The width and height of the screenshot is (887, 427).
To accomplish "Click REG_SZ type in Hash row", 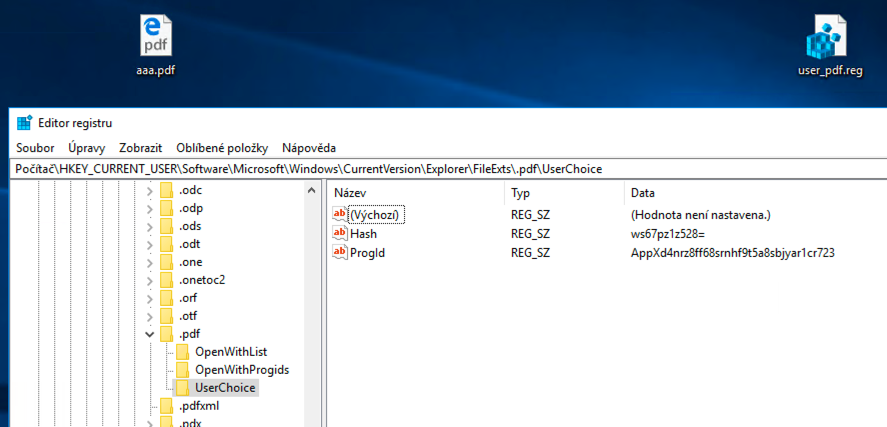I will point(530,234).
